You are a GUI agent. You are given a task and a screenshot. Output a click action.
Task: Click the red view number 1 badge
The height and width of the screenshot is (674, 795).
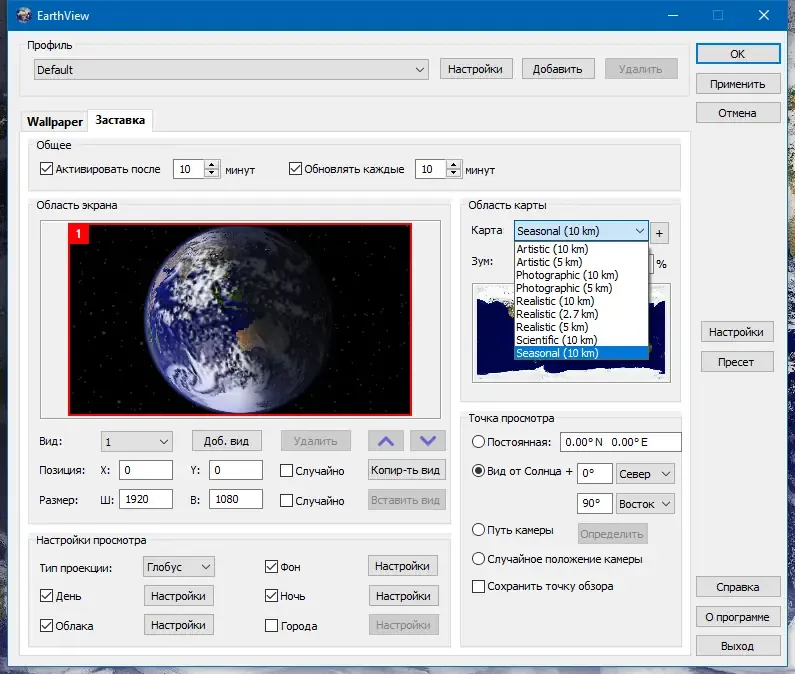tap(78, 233)
